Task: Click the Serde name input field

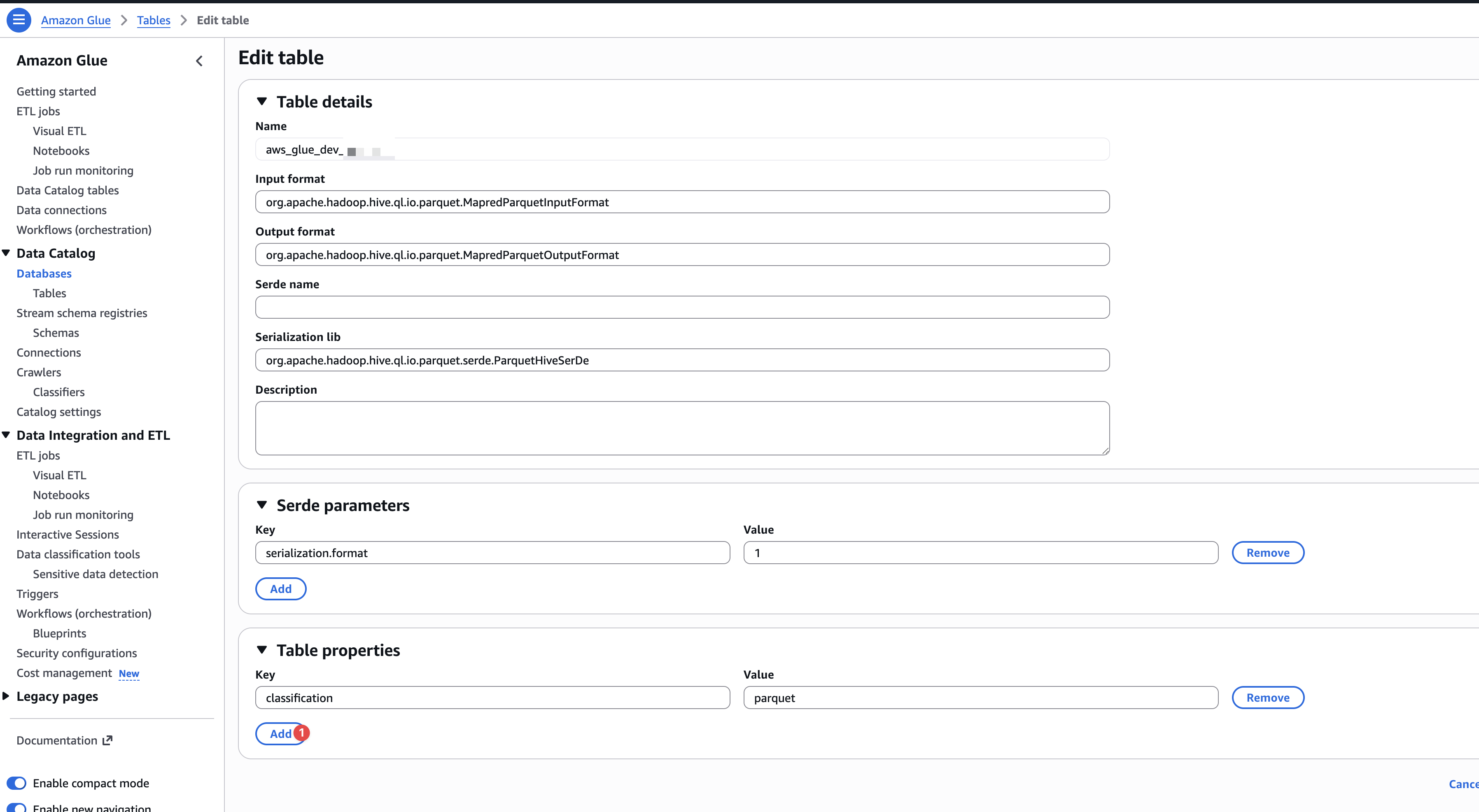Action: coord(682,307)
